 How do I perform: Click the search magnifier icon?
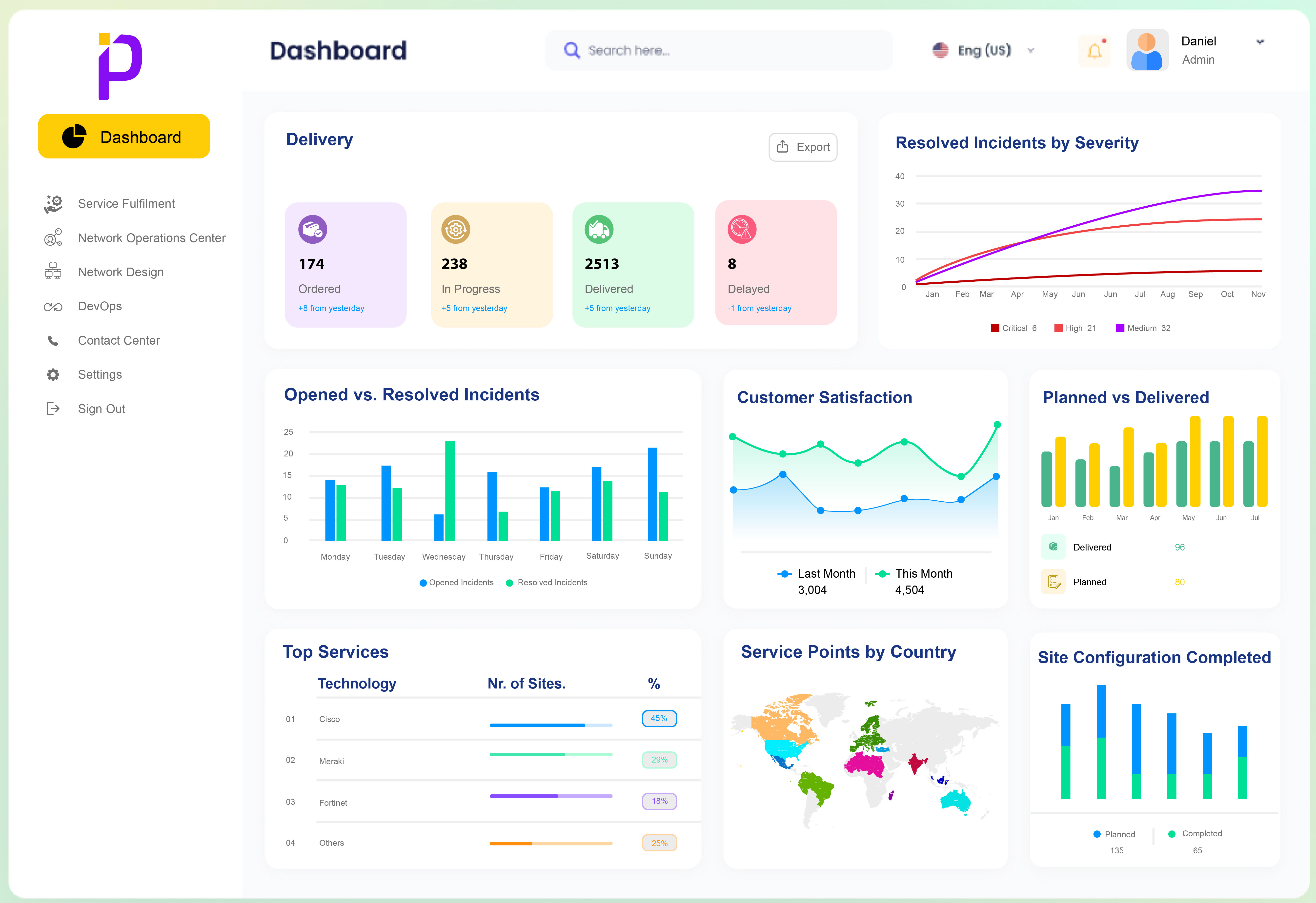coord(571,50)
